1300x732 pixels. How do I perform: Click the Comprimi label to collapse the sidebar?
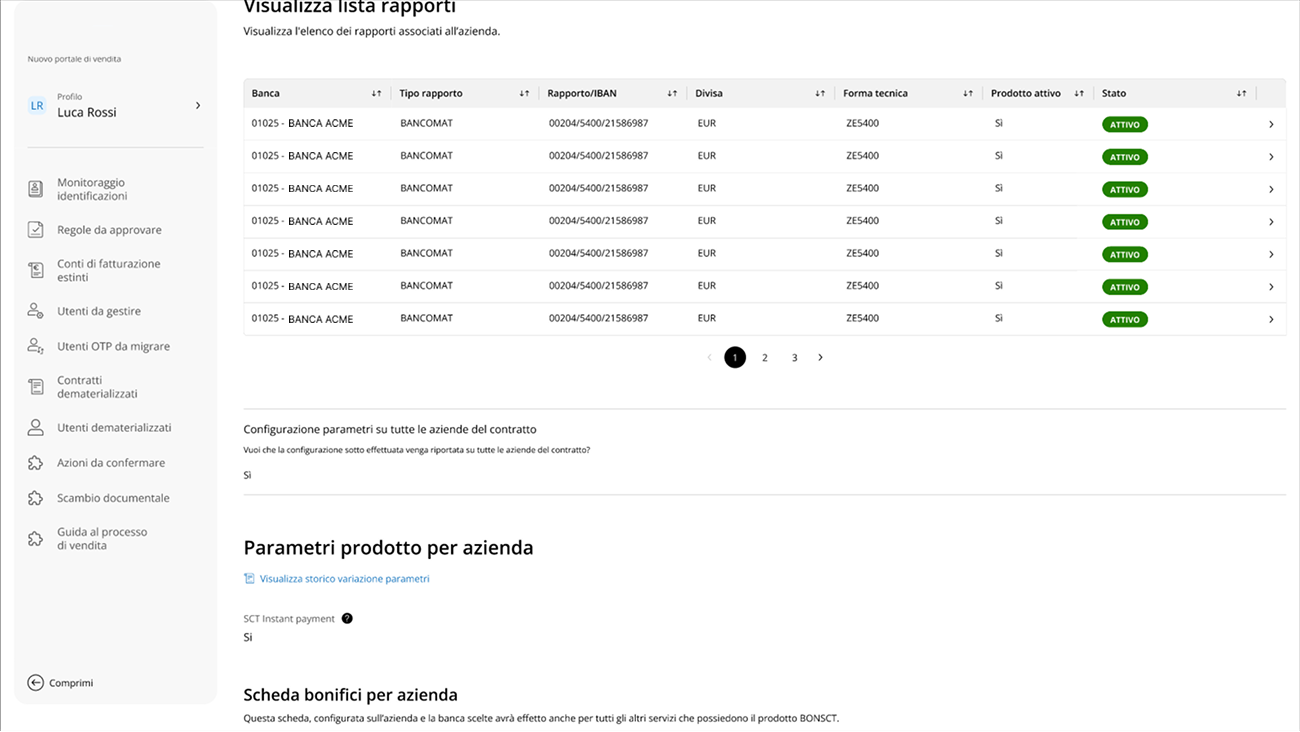[x=71, y=683]
